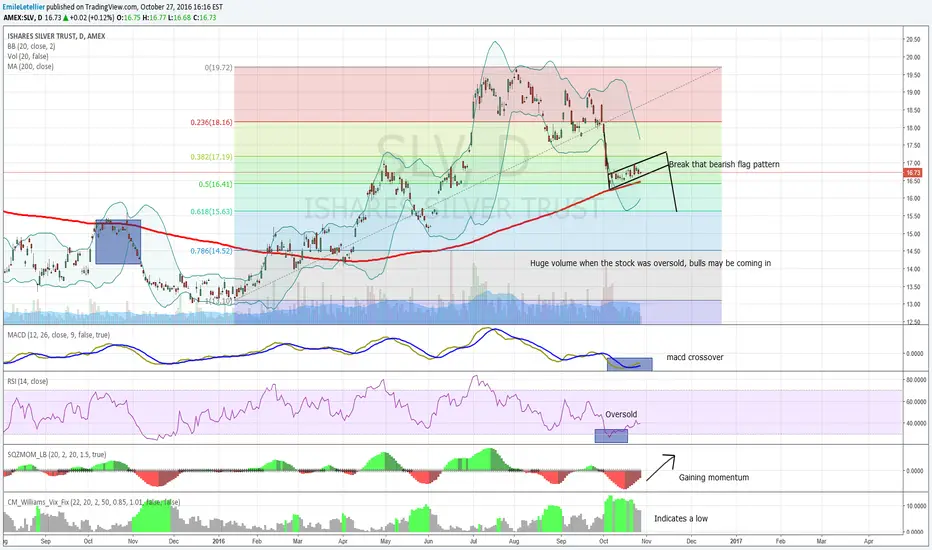Click the Fibonacci 0.618(15.63) level label
The image size is (932, 550).
pyautogui.click(x=211, y=212)
